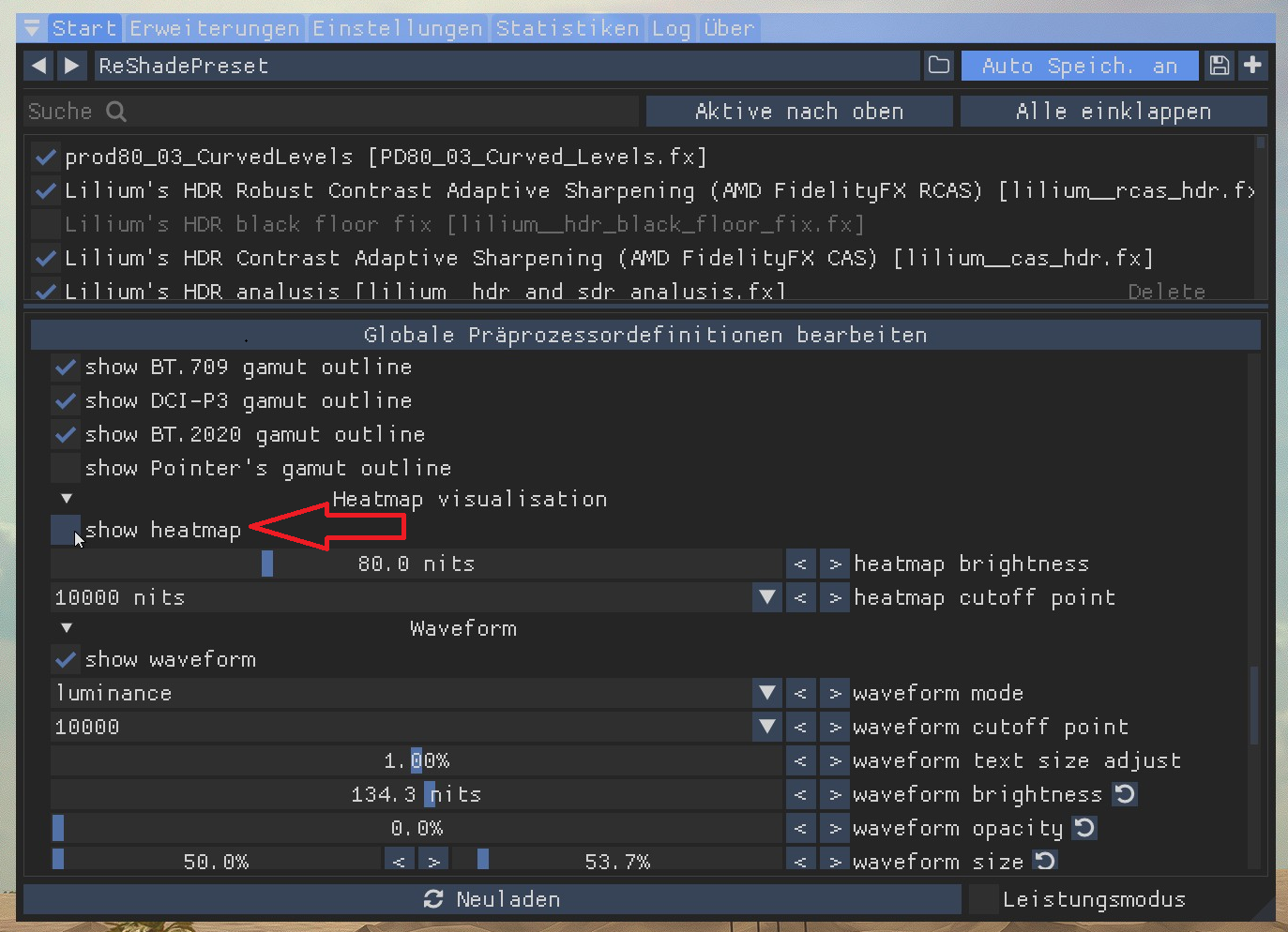Screen dimensions: 1288x932
Task: Click the Aktive nach oben button
Action: (x=799, y=111)
